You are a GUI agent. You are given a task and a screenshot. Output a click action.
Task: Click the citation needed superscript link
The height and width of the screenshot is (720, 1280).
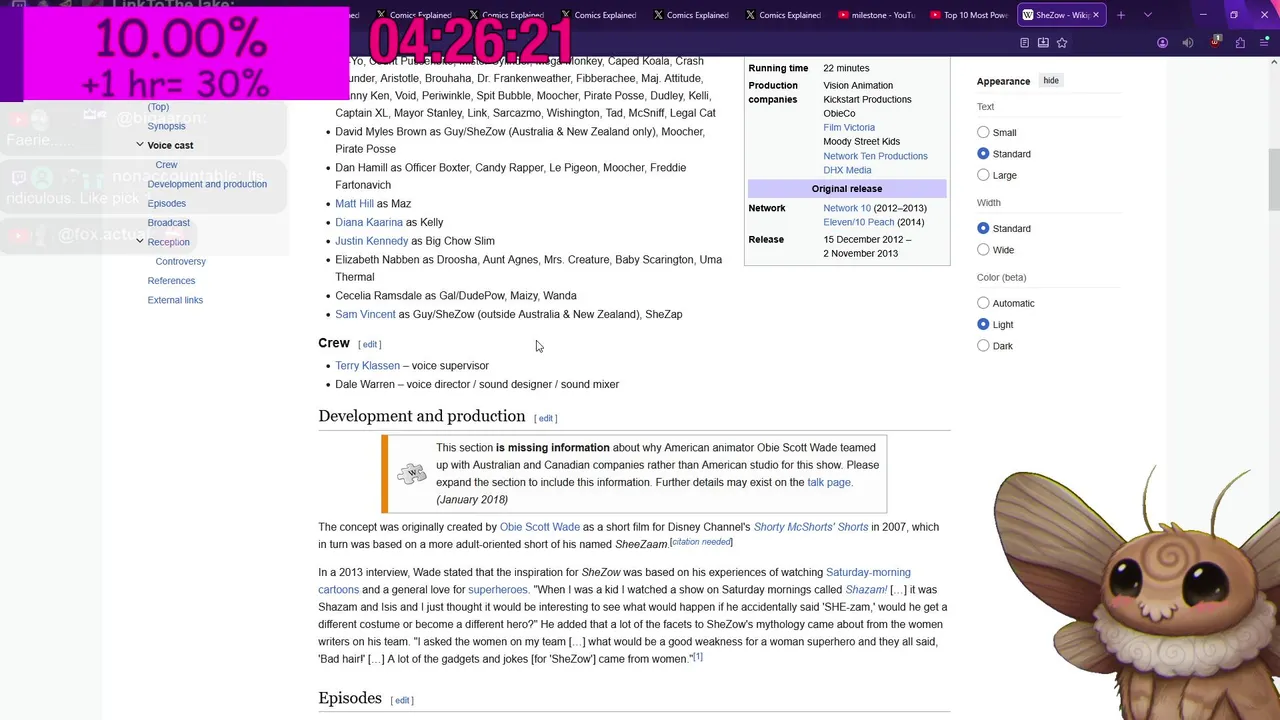(701, 542)
